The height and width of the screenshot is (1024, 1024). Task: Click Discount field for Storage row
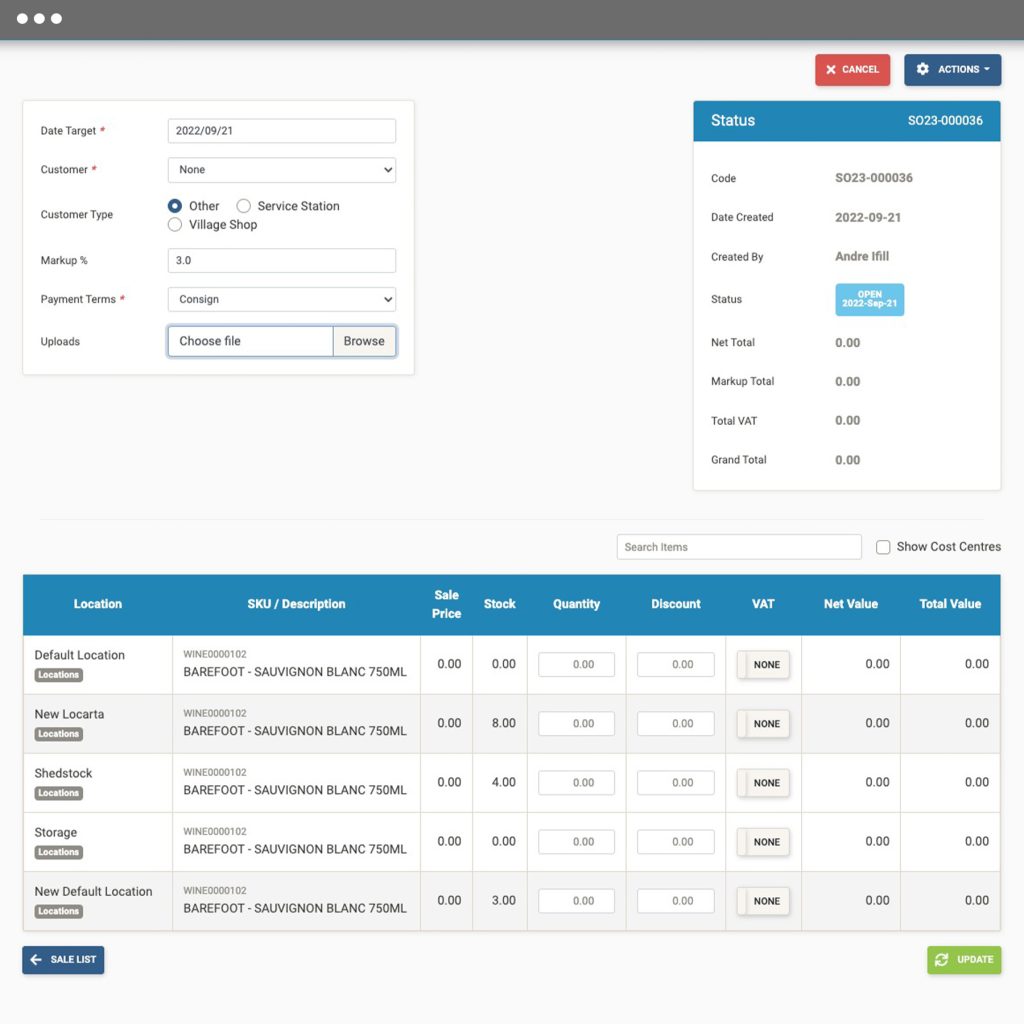(x=675, y=842)
